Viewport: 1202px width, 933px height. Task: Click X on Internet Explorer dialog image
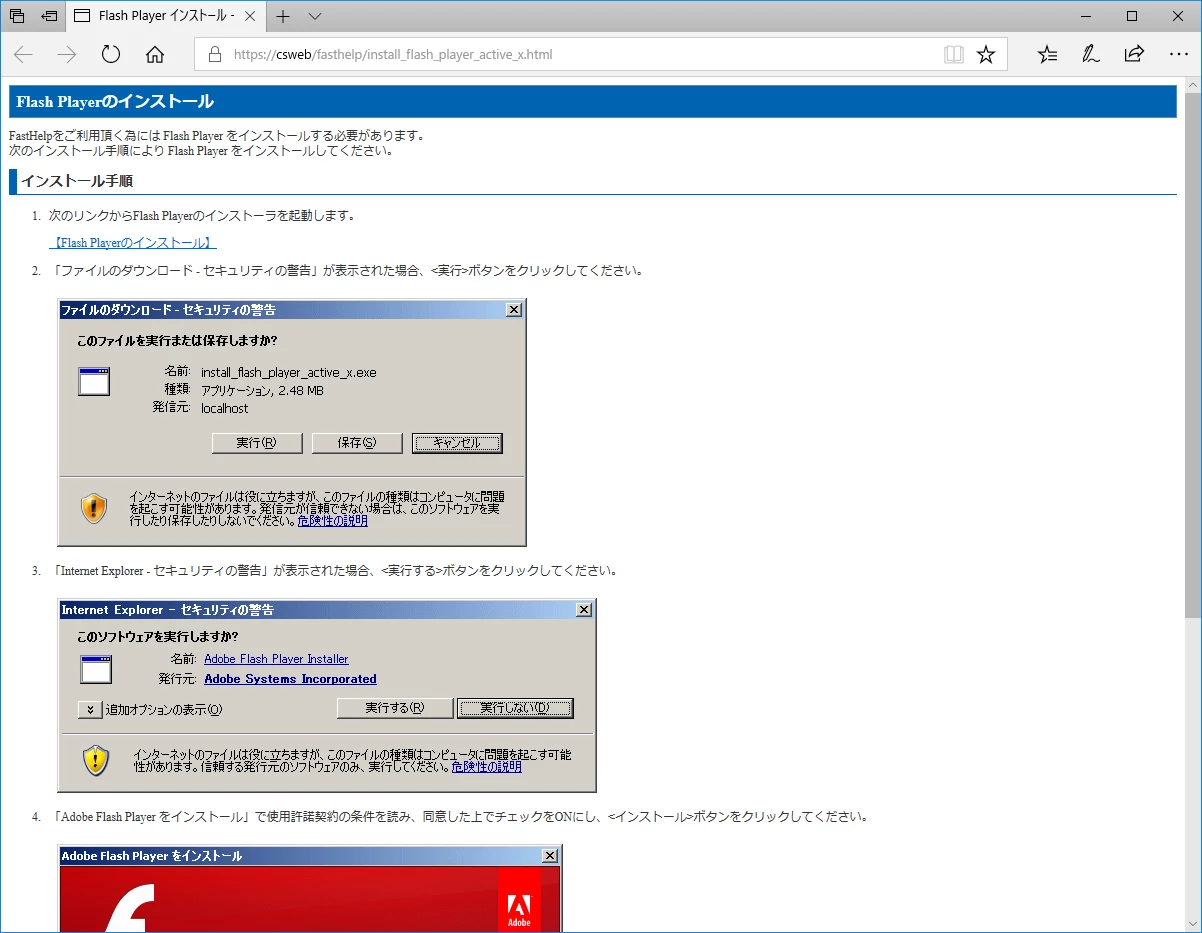pyautogui.click(x=584, y=610)
